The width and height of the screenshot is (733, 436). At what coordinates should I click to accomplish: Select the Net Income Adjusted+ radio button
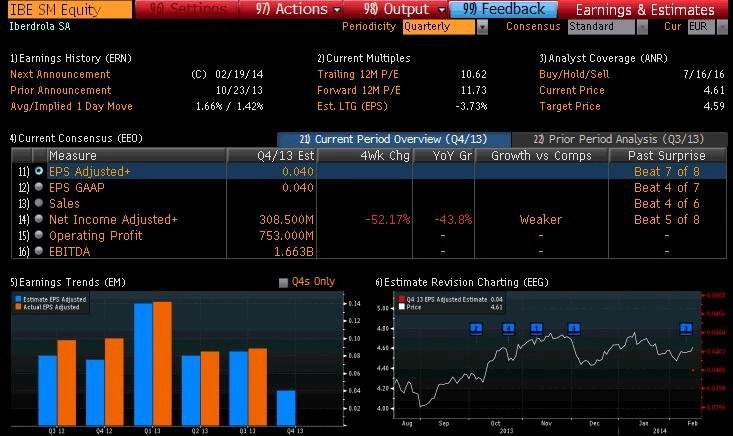pyautogui.click(x=39, y=219)
